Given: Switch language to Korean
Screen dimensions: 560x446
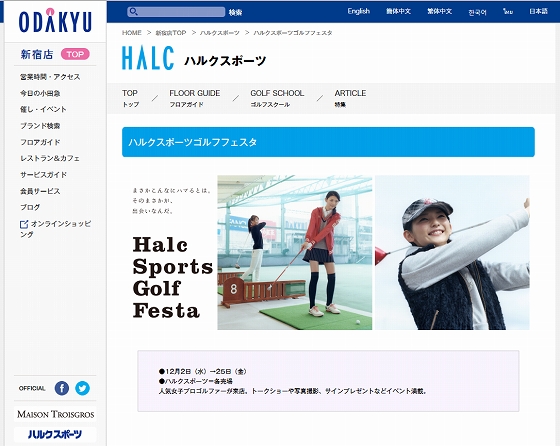Looking at the screenshot, I should click(x=477, y=12).
